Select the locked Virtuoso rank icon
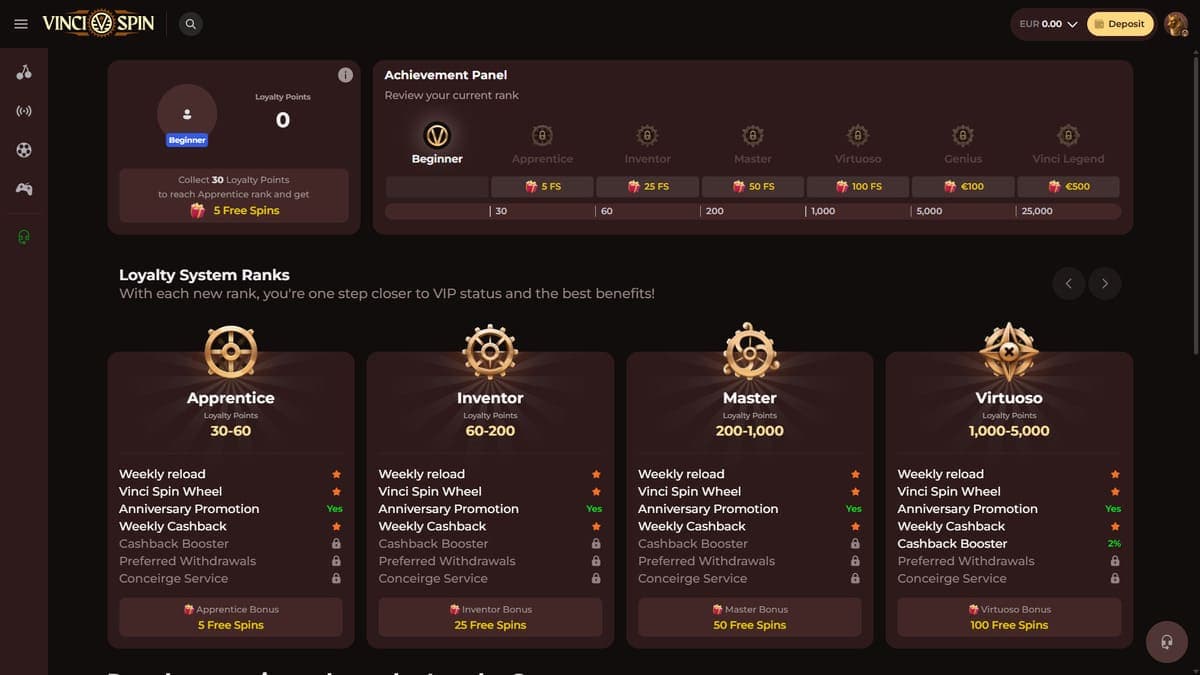 (857, 135)
